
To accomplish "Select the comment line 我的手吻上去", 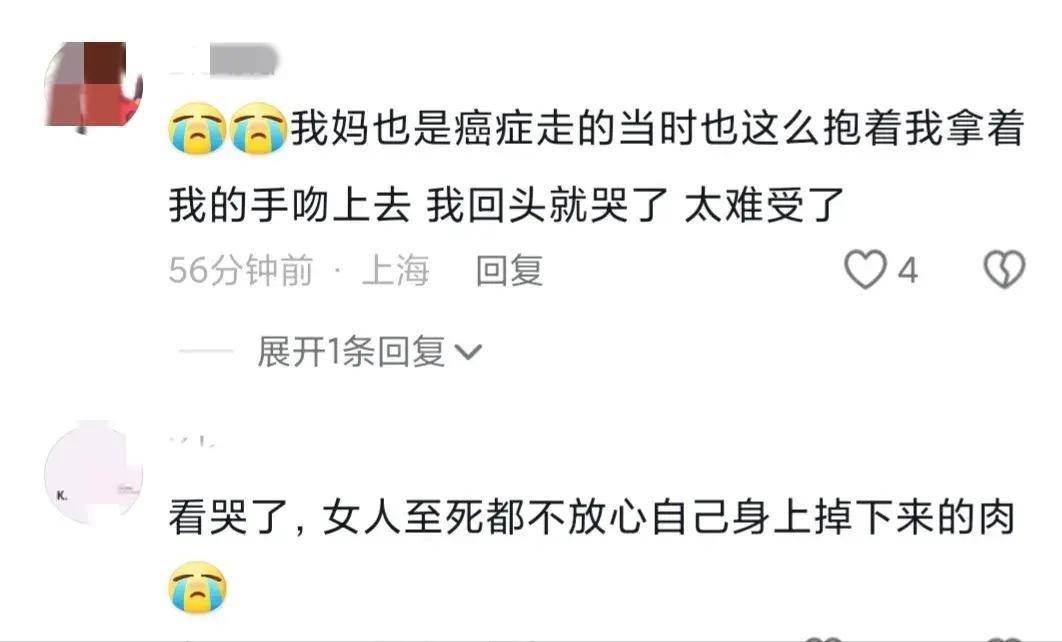I will [507, 206].
